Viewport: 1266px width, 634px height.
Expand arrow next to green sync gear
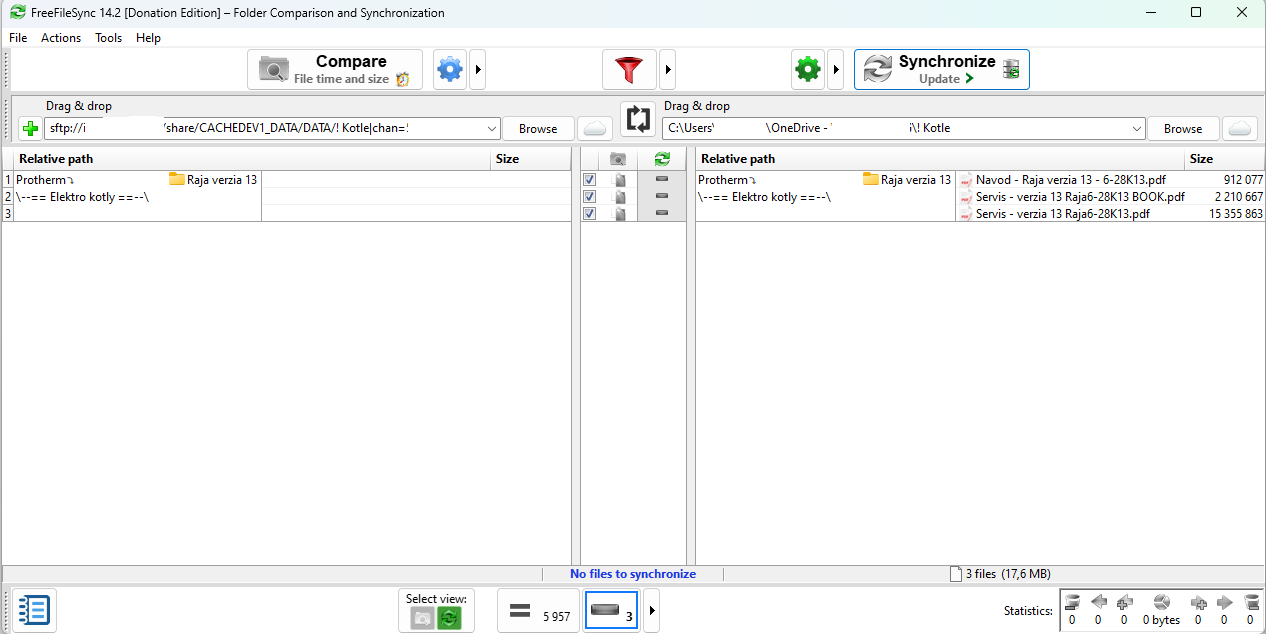pos(835,70)
